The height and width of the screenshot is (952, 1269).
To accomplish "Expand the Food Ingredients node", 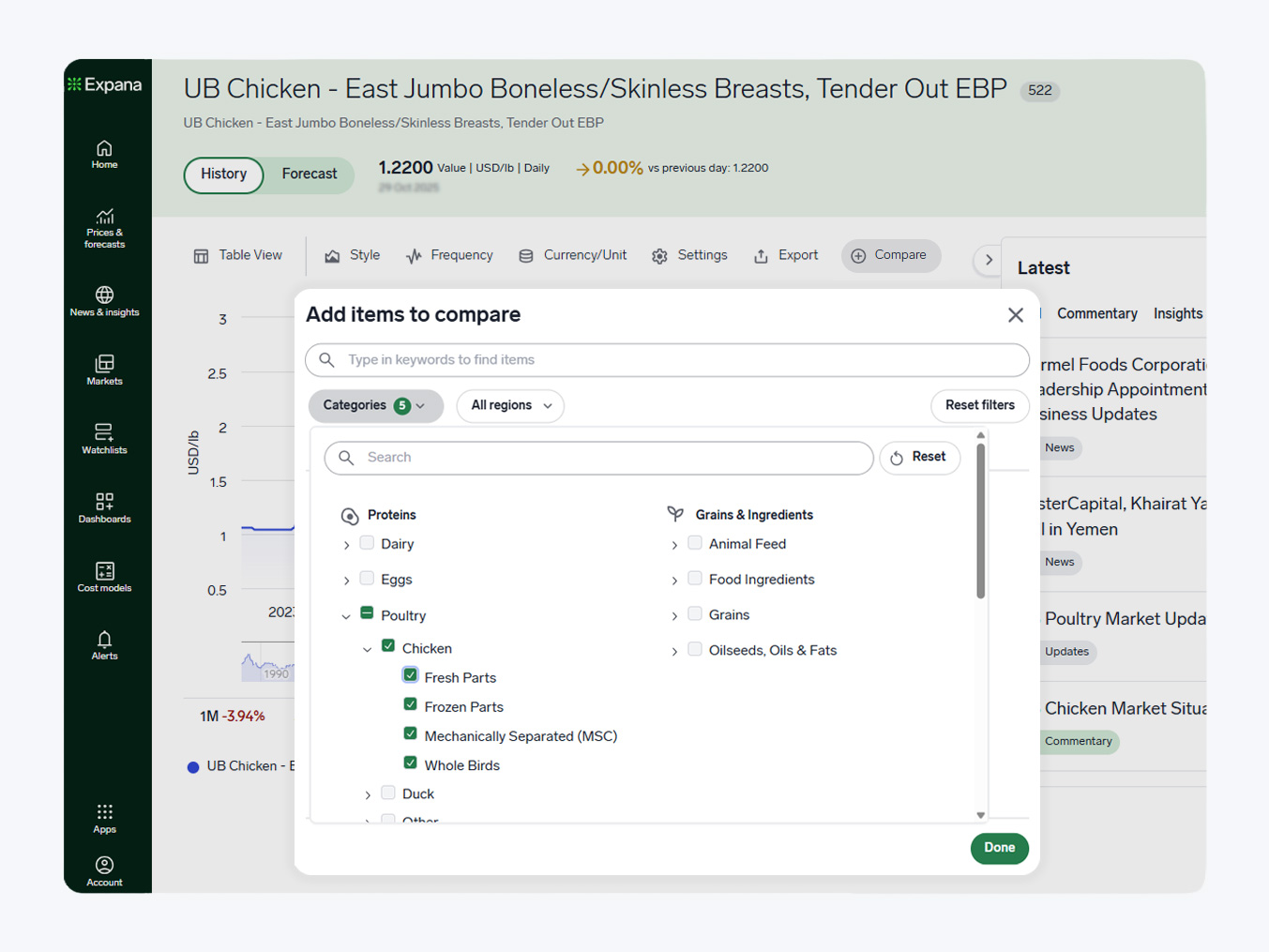I will [674, 581].
